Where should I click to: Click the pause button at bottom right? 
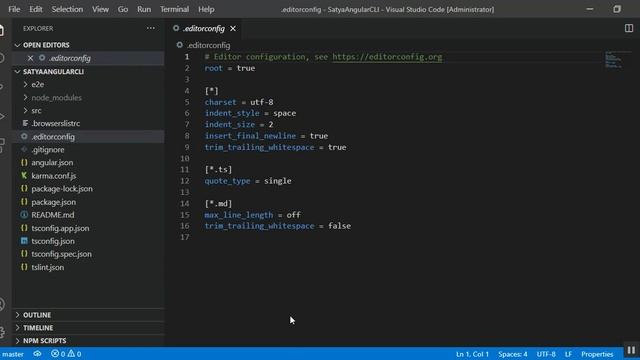pos(631,350)
